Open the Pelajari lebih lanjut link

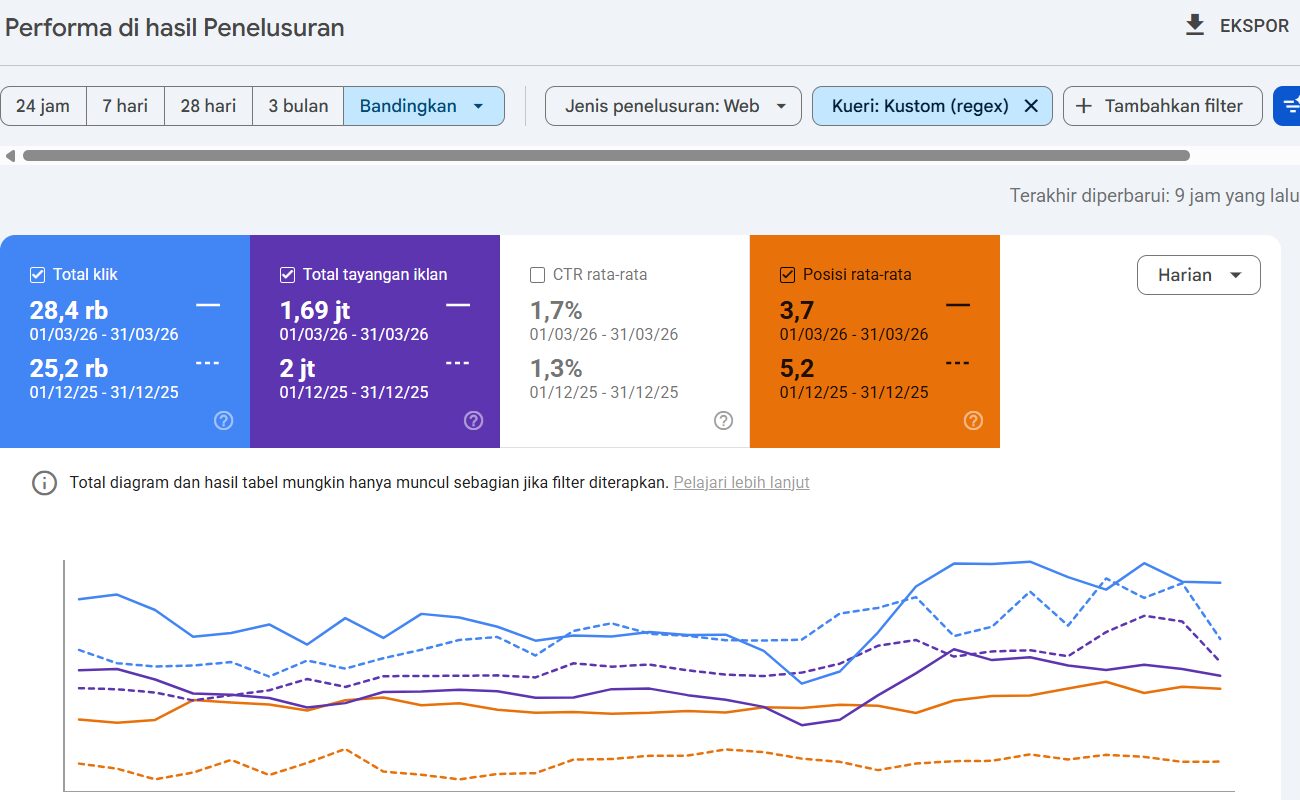click(742, 483)
